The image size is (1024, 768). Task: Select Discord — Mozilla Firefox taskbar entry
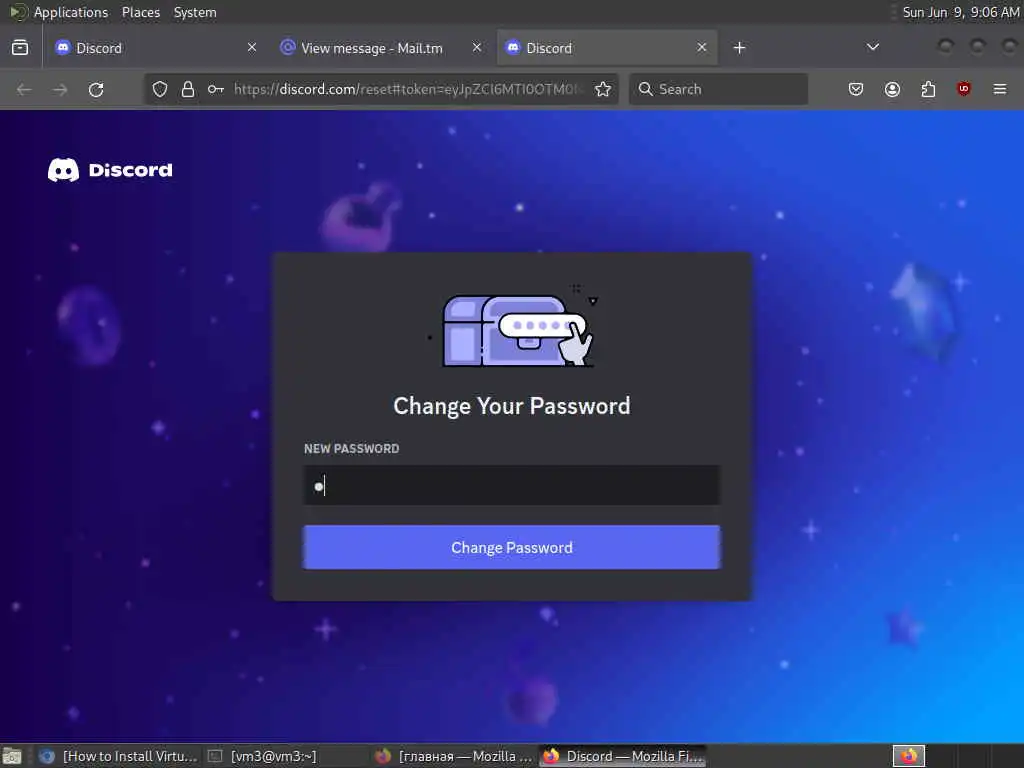pyautogui.click(x=624, y=756)
